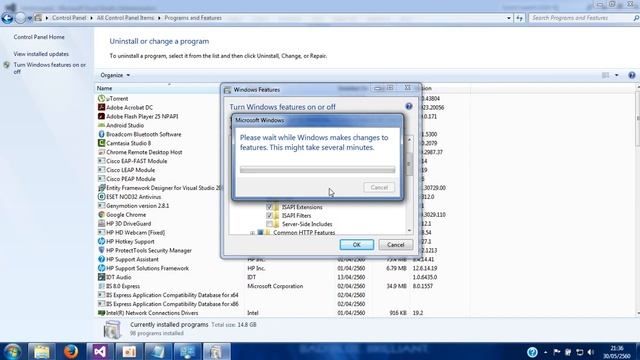Click the HP Support Assistant icon

(x=101, y=259)
